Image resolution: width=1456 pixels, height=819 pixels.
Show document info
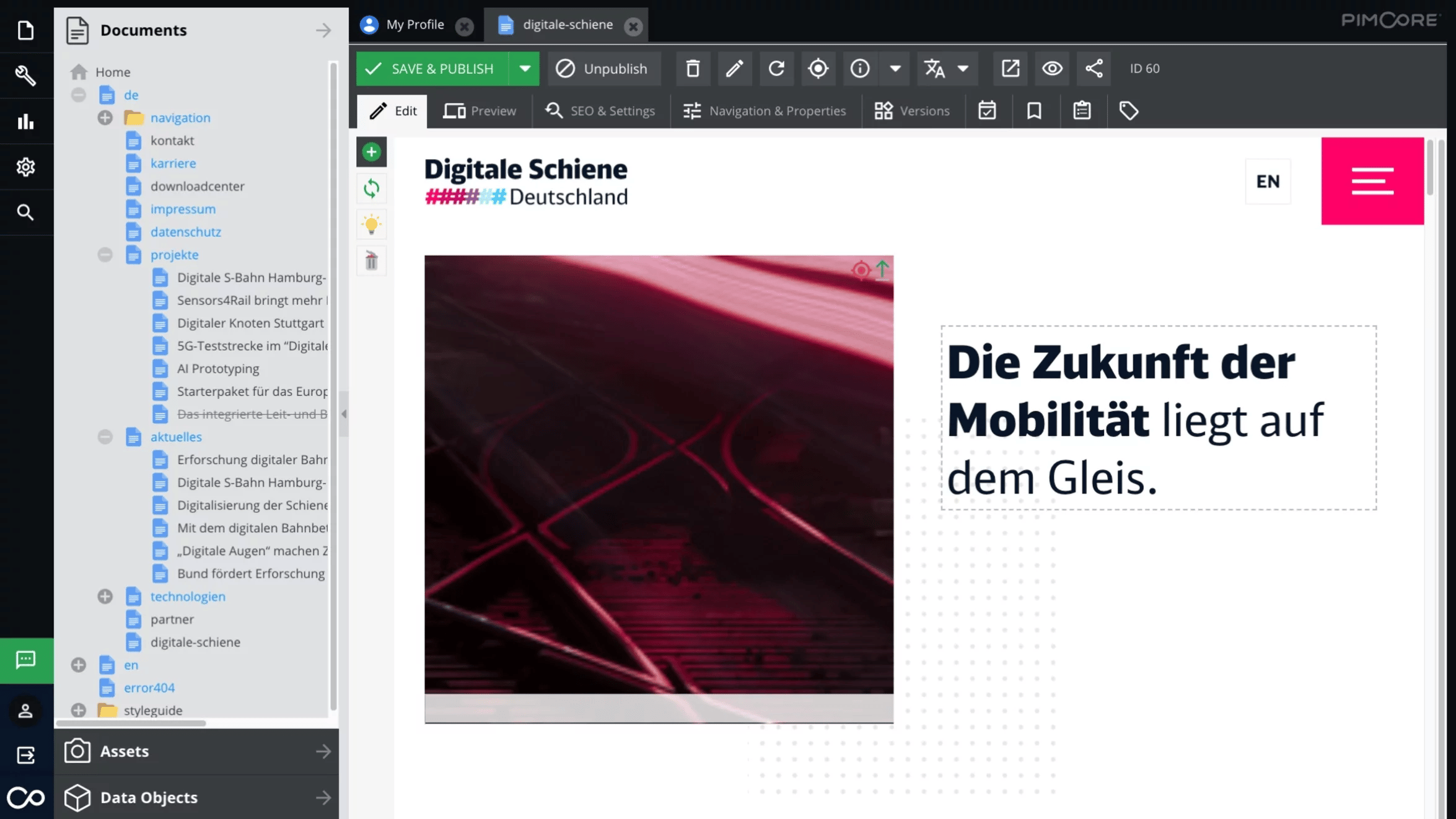(x=859, y=69)
